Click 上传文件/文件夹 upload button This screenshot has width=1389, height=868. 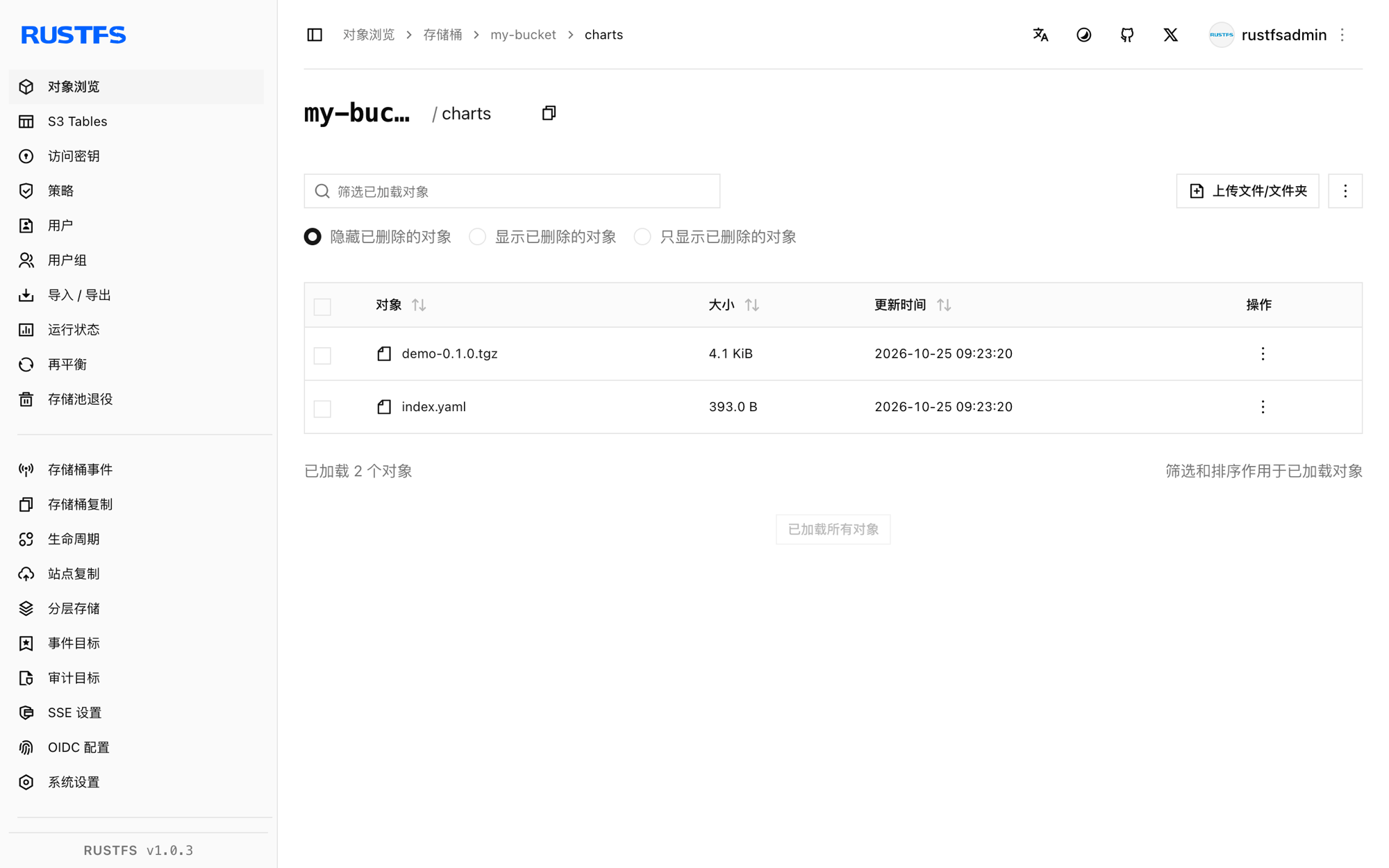(1247, 191)
